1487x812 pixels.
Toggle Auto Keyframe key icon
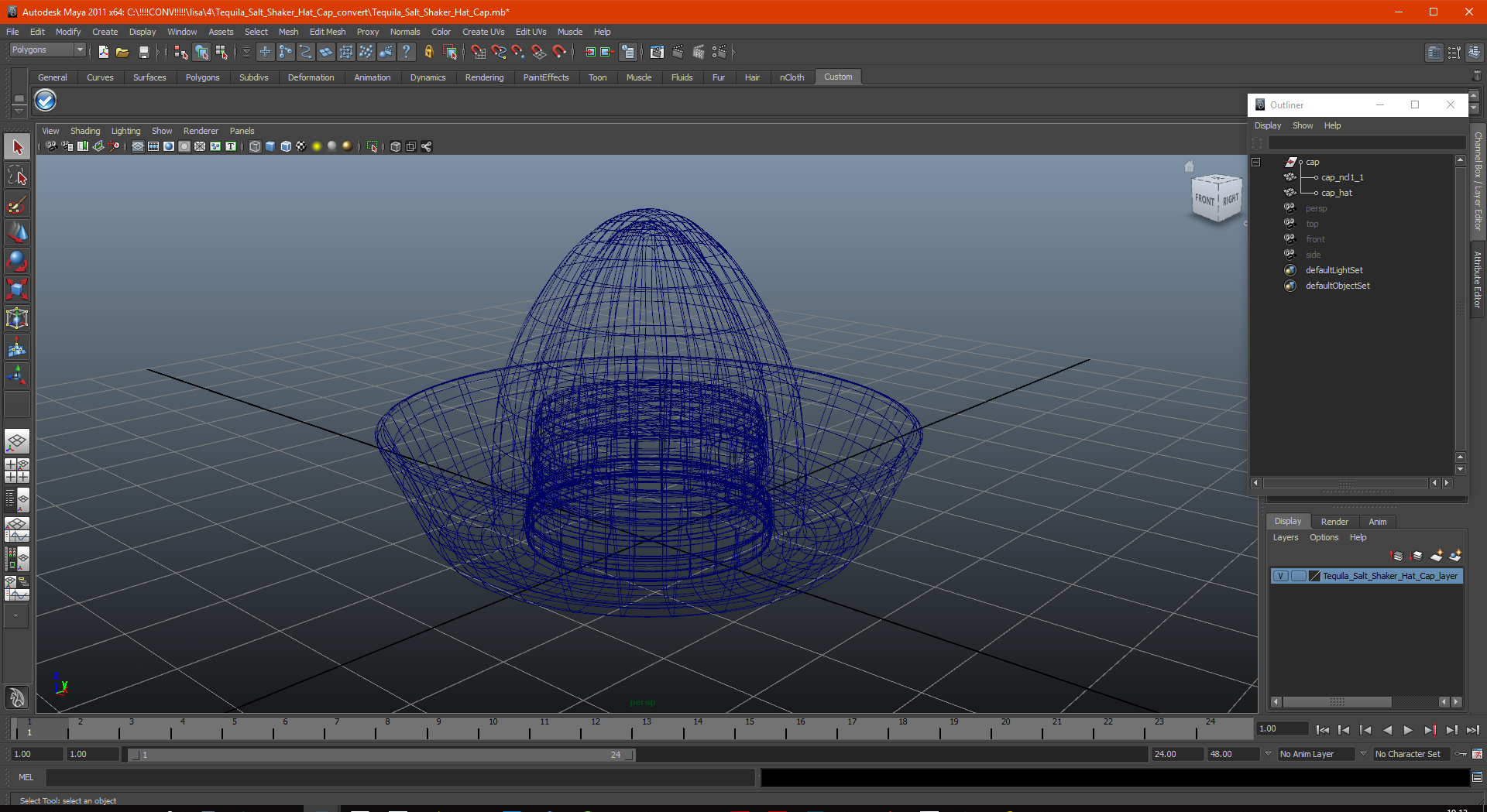1461,754
